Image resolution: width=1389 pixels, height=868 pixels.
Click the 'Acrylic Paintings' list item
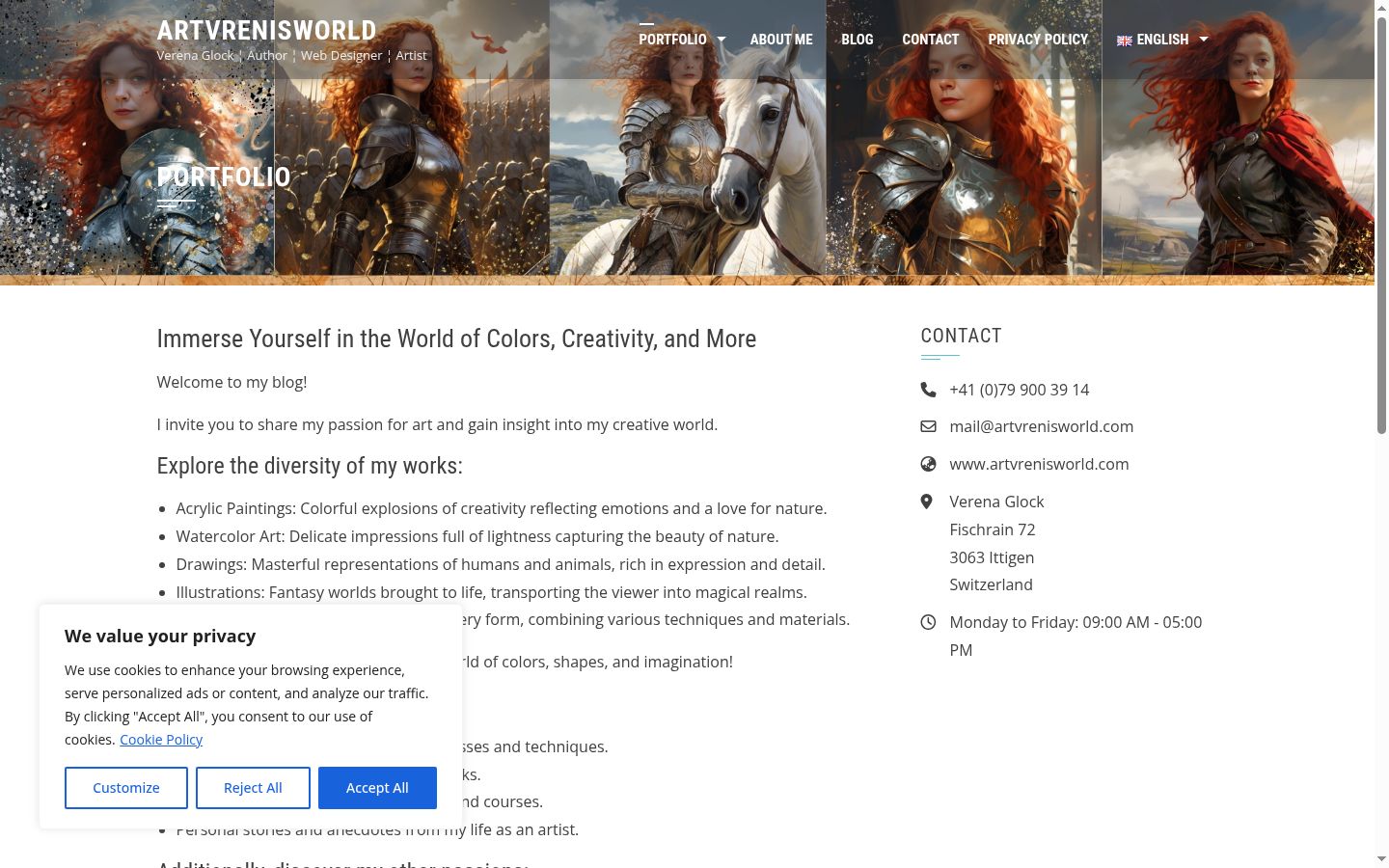click(x=502, y=508)
